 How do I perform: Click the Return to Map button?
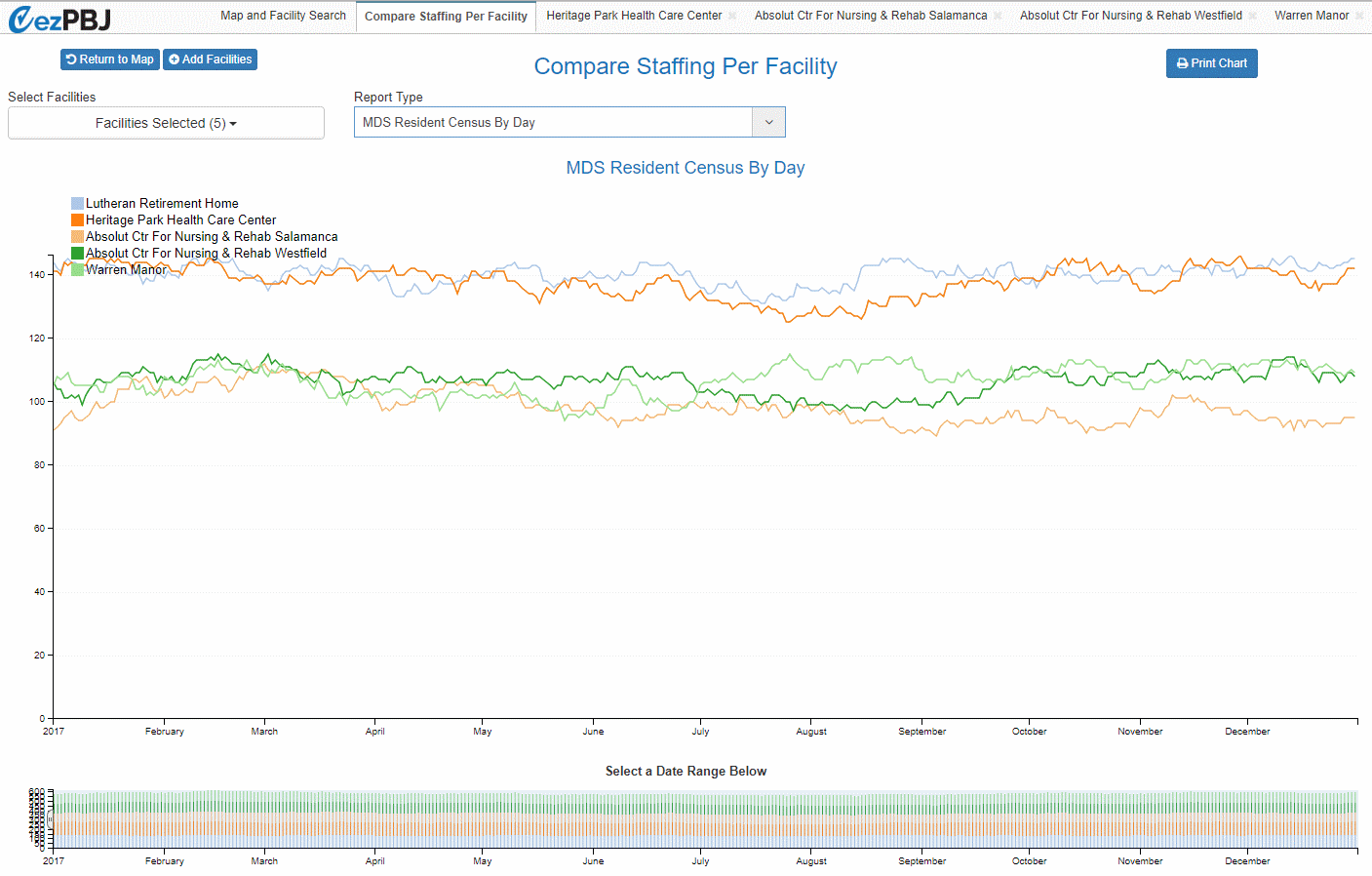[109, 60]
